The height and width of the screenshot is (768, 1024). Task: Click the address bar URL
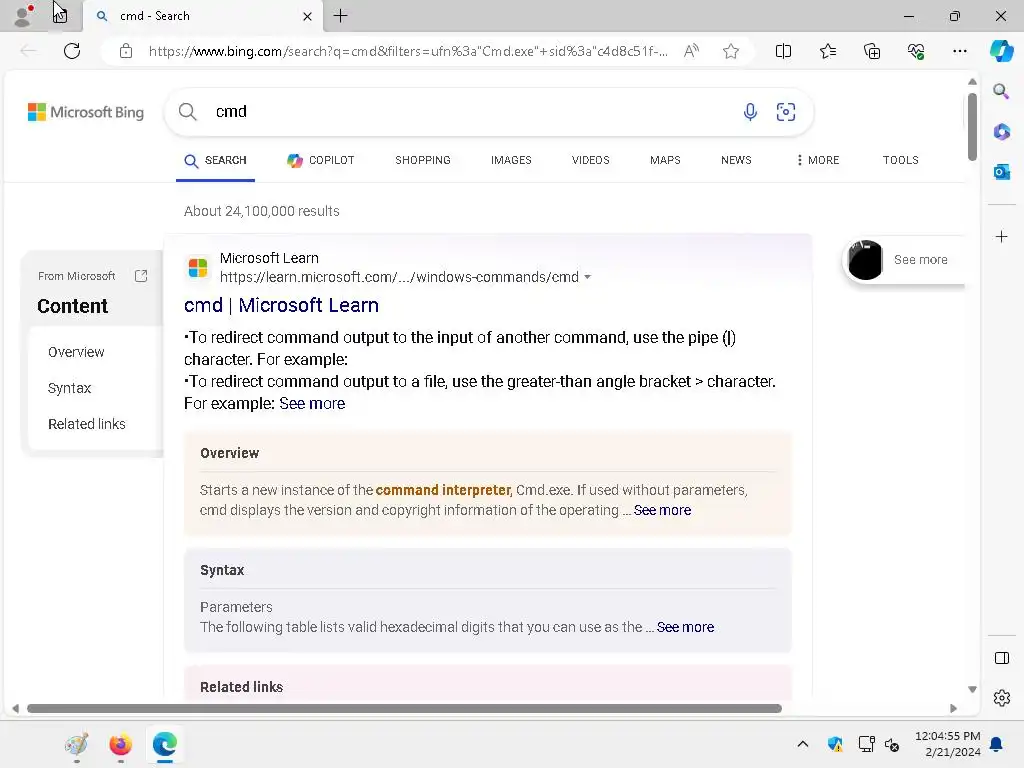pos(408,51)
